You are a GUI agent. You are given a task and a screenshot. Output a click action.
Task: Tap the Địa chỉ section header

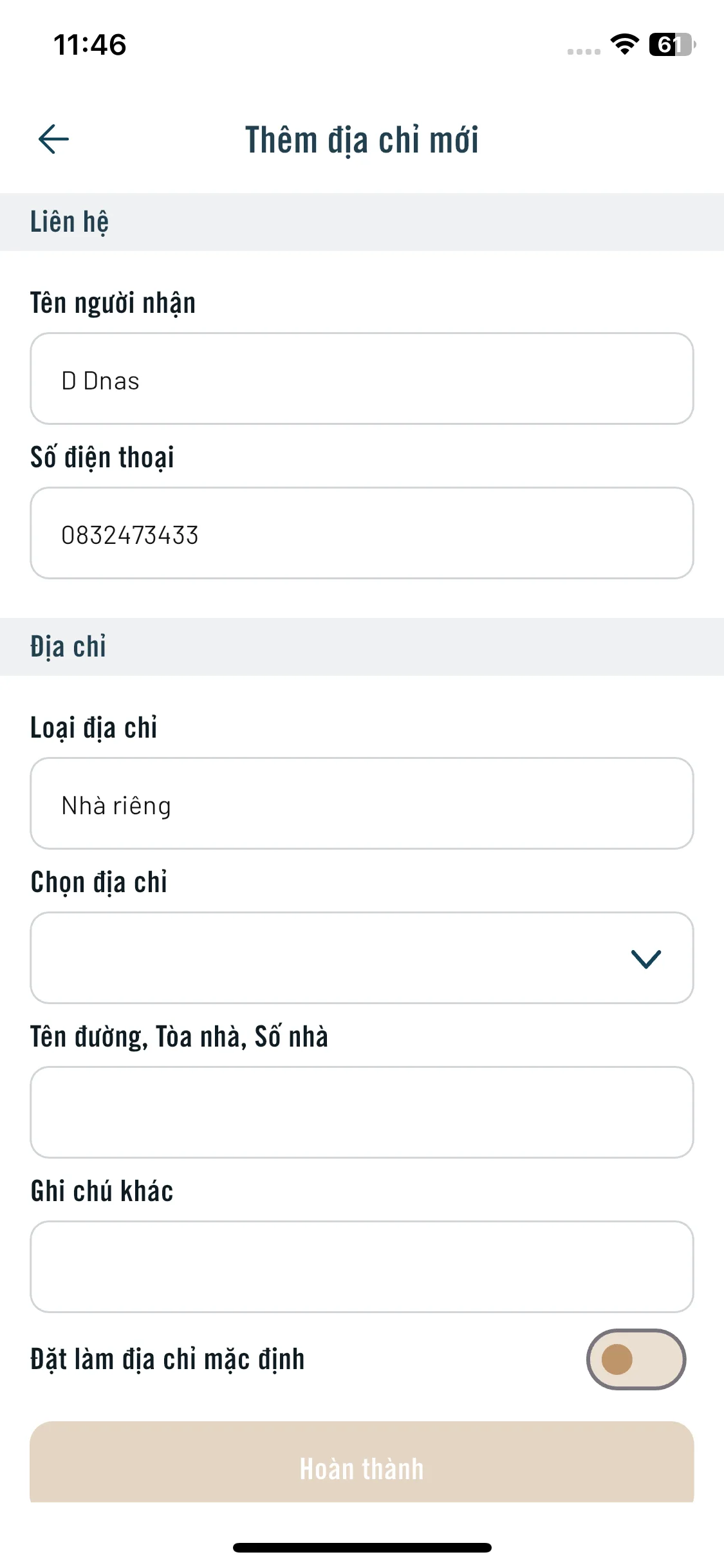point(68,647)
